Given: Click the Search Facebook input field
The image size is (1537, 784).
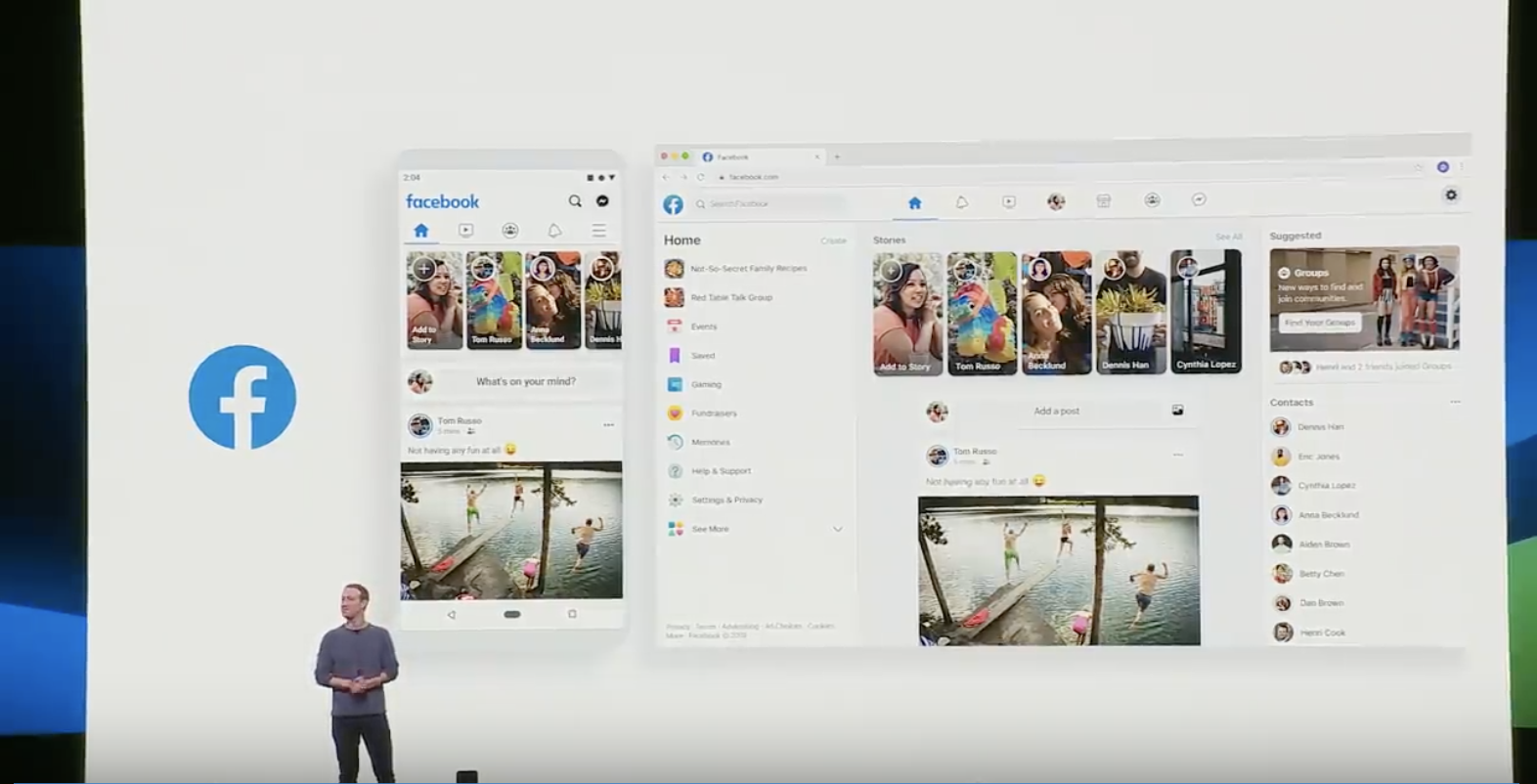Looking at the screenshot, I should click(772, 204).
